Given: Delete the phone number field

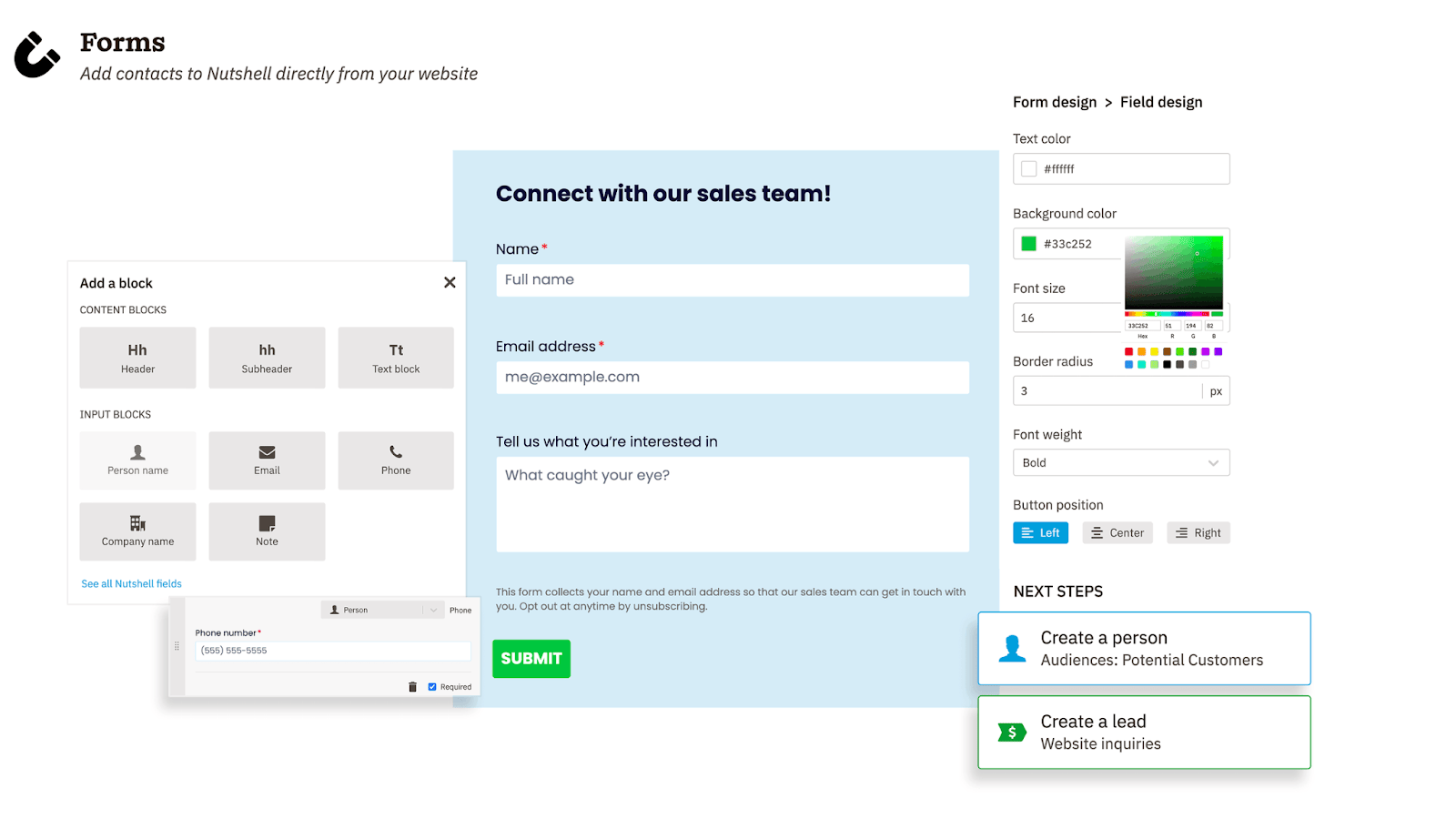Looking at the screenshot, I should click(x=411, y=686).
